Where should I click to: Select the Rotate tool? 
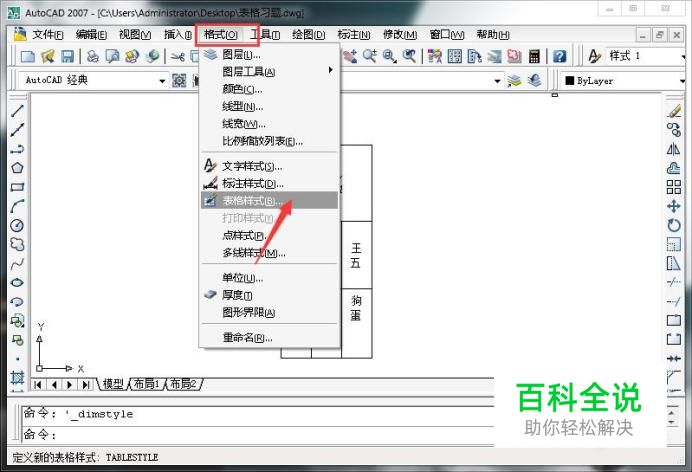(x=673, y=225)
